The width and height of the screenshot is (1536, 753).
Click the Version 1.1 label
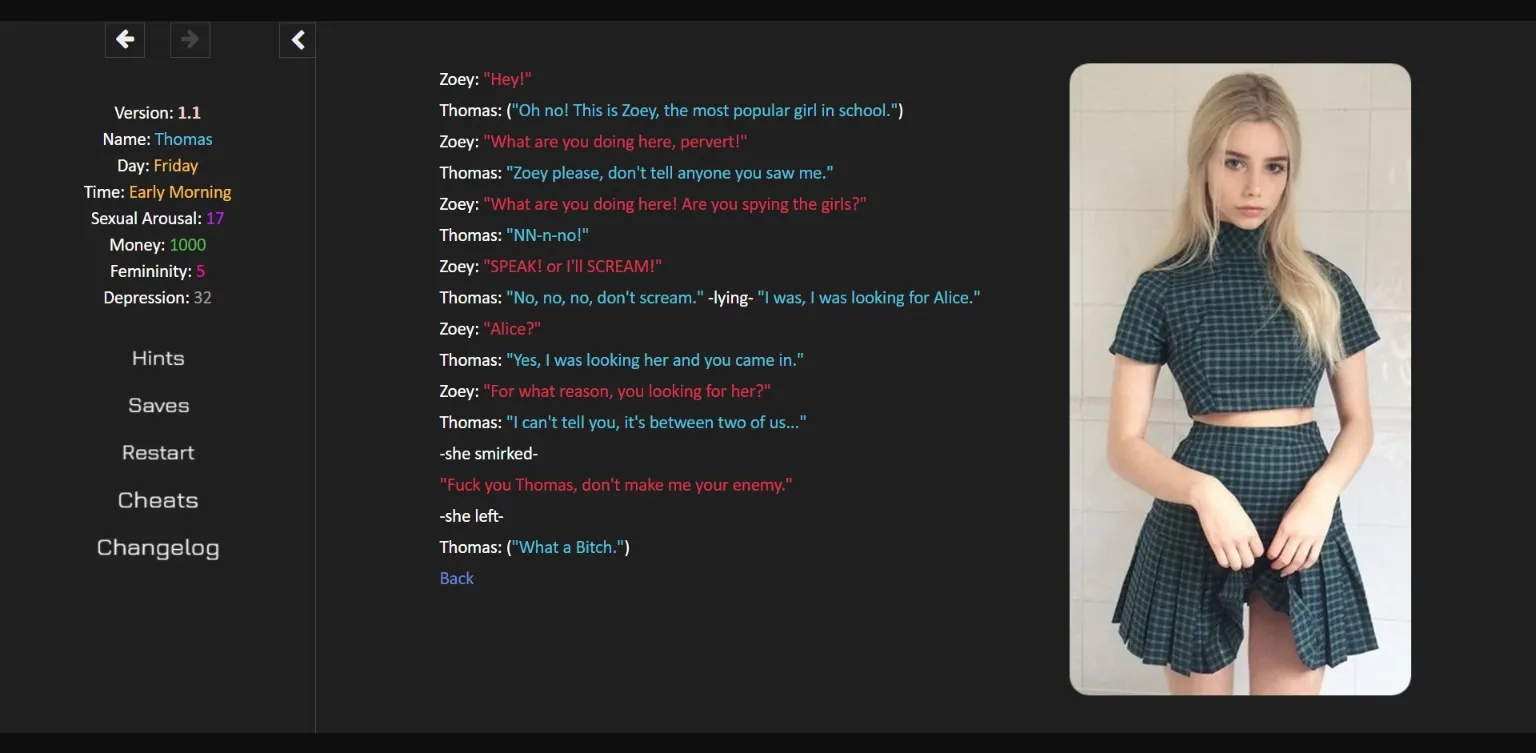coord(157,113)
